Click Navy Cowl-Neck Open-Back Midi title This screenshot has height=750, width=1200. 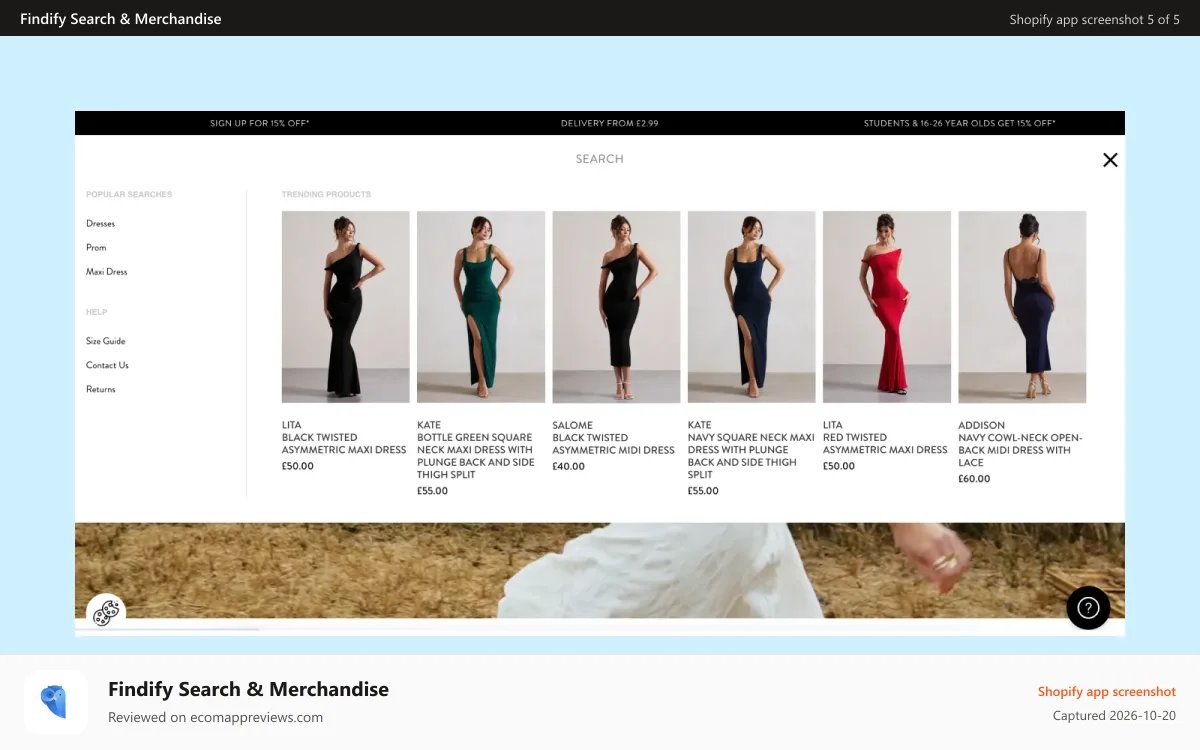coord(1021,450)
